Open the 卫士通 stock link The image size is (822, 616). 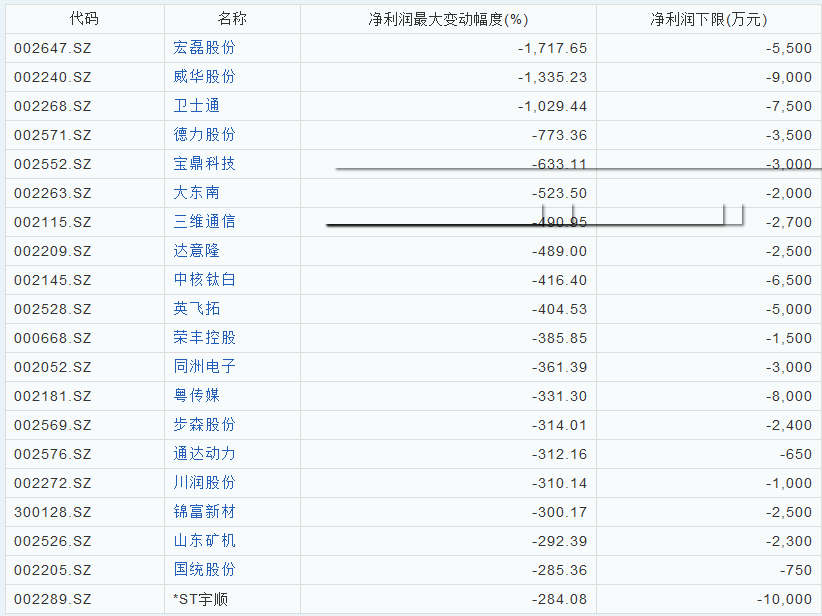197,106
